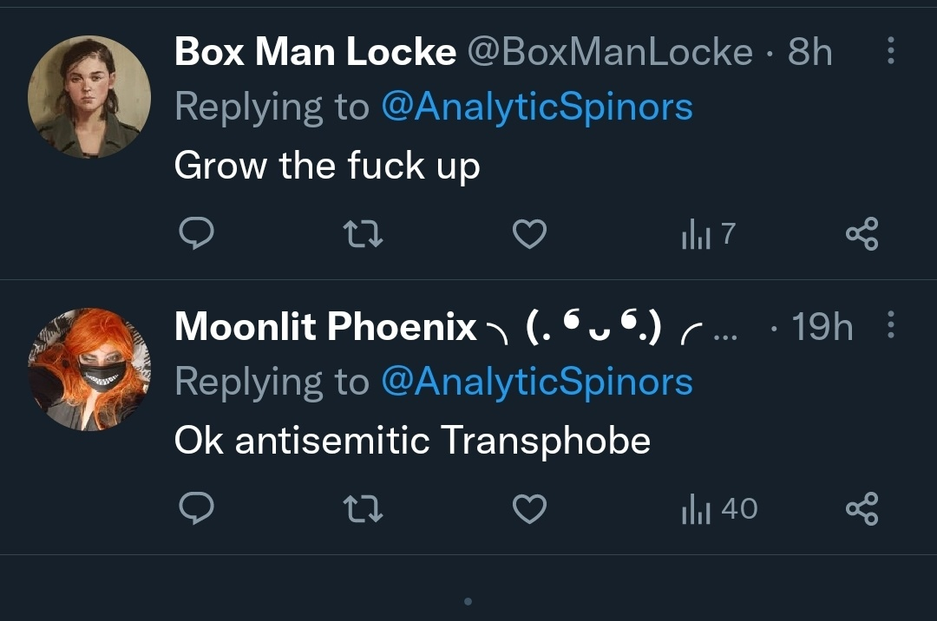
Task: Click the Moonlit Phoenix display name
Action: pyautogui.click(x=325, y=327)
